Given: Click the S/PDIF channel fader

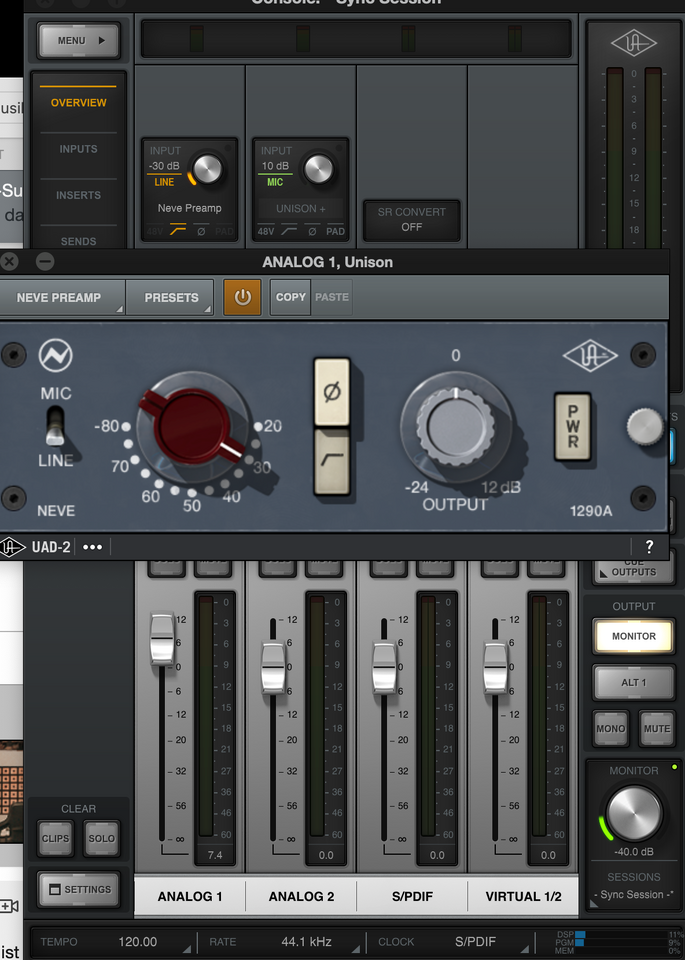Looking at the screenshot, I should pos(384,668).
